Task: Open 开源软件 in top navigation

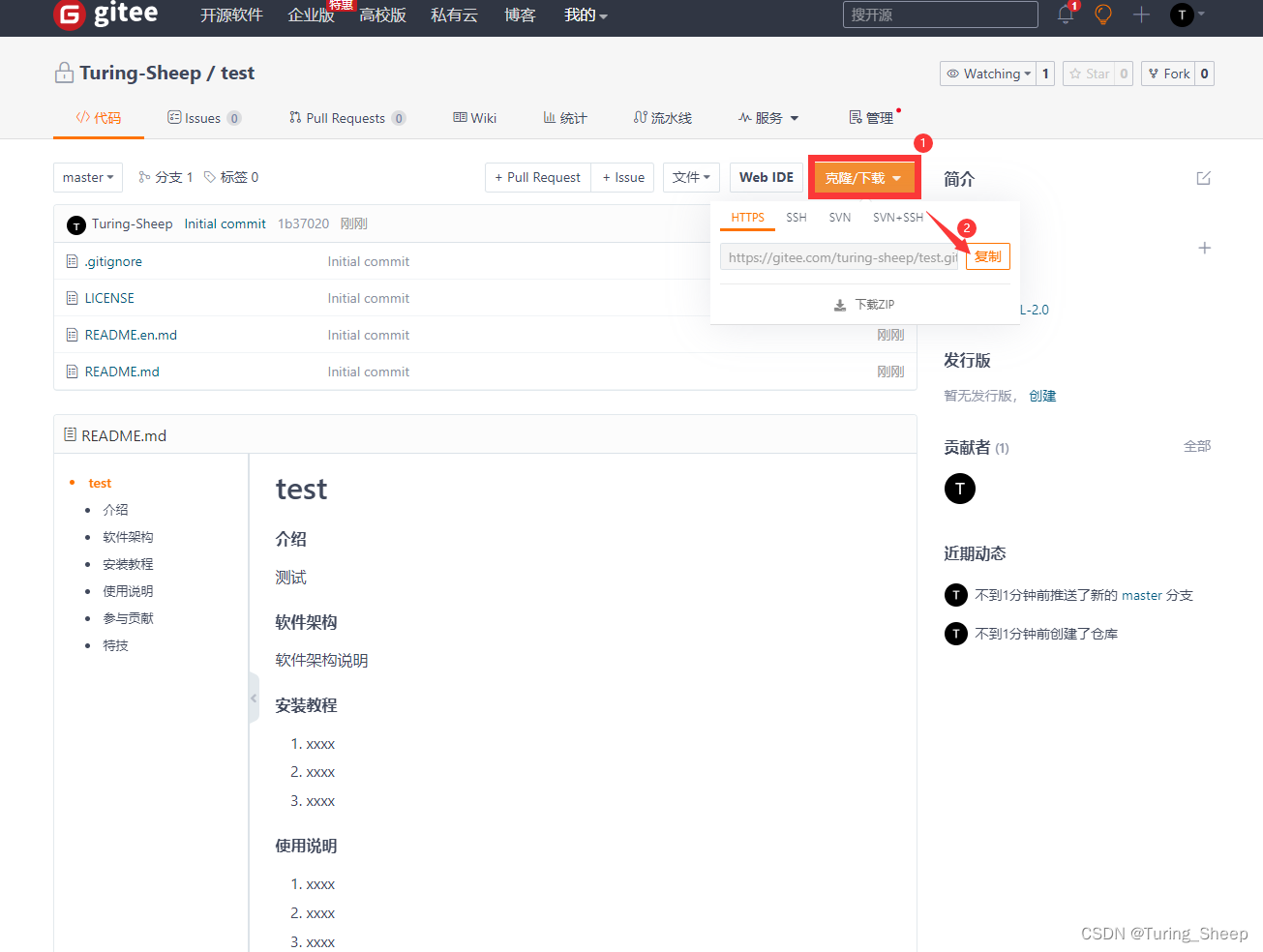Action: click(231, 15)
